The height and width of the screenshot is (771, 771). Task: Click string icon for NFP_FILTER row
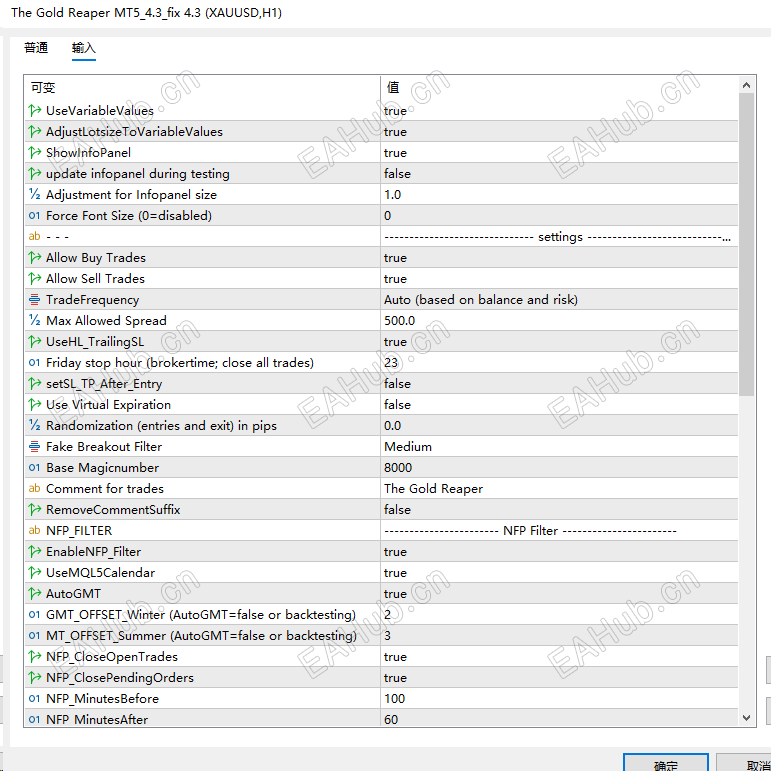[34, 531]
